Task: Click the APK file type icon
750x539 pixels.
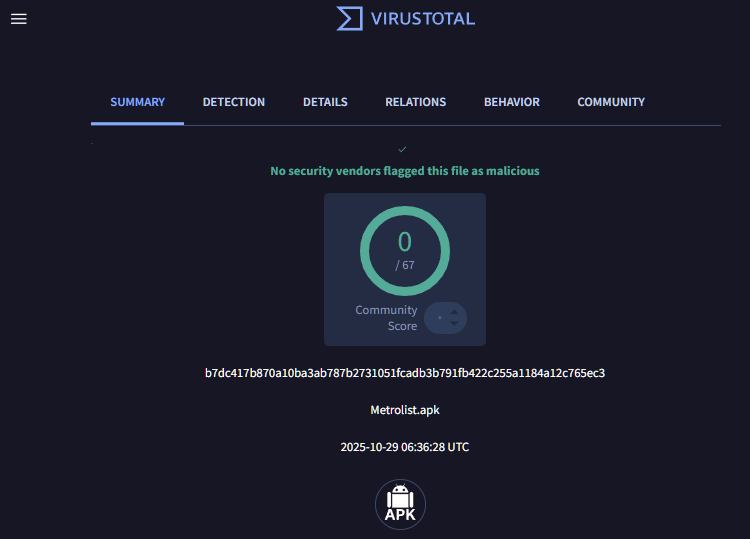Action: coord(400,504)
